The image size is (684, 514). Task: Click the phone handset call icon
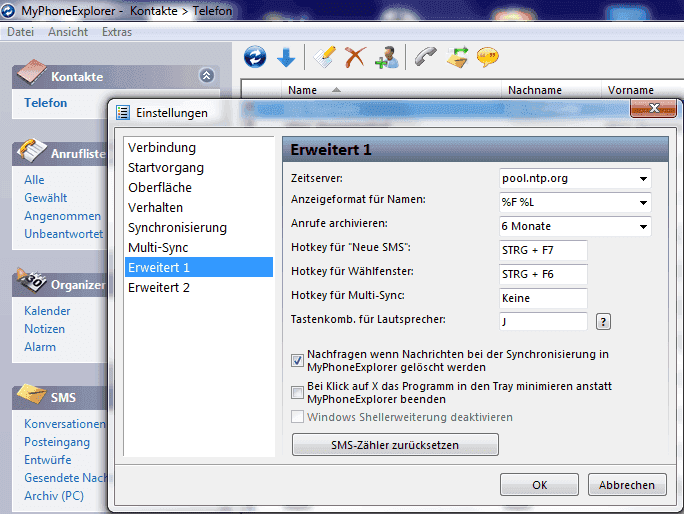tap(425, 57)
